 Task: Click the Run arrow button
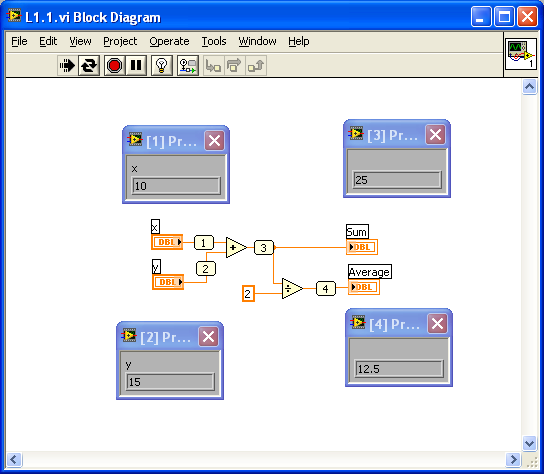pyautogui.click(x=67, y=65)
